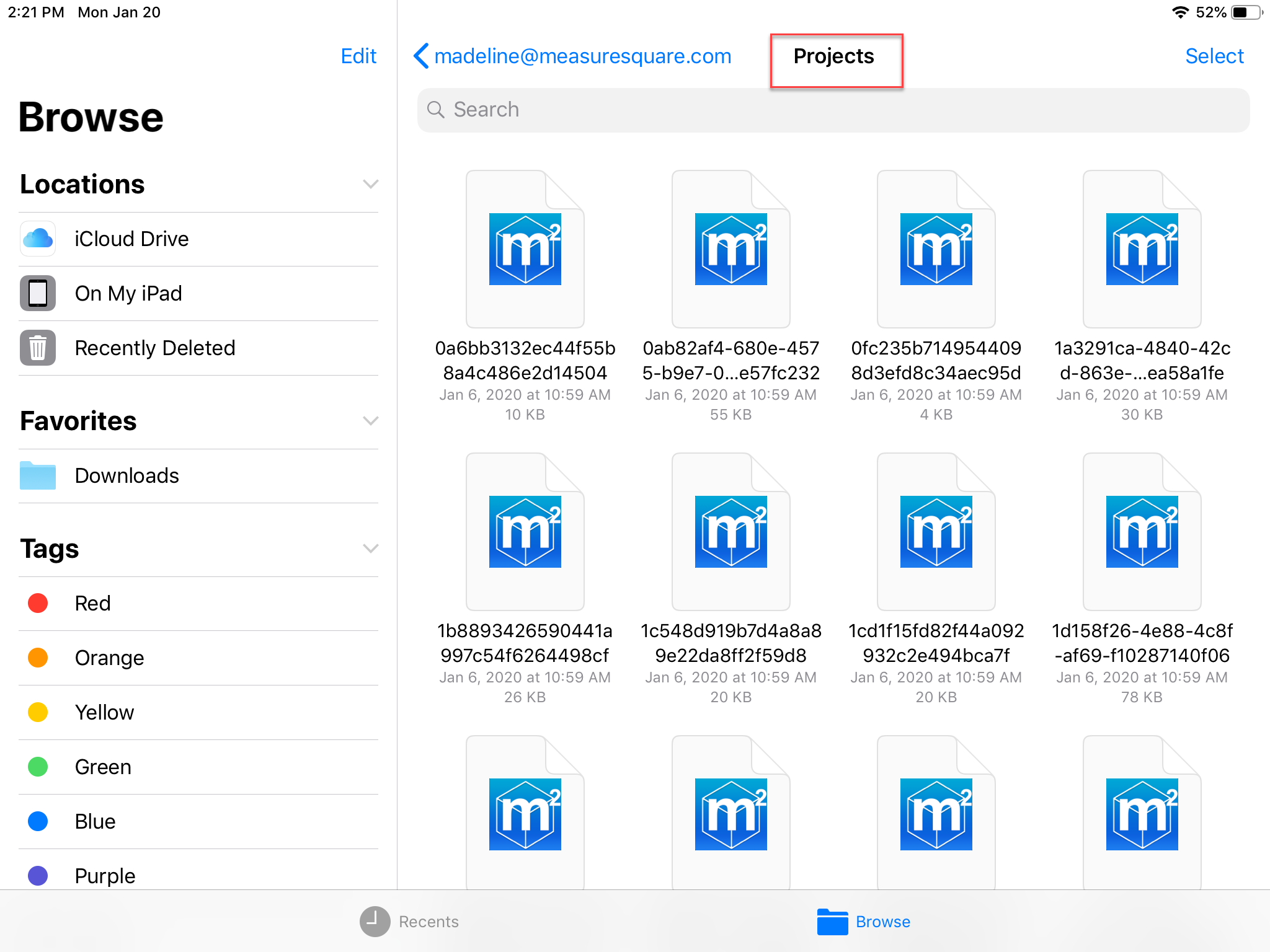Screen dimensions: 1270x952
Task: Open iCloud Drive cloud icon
Action: coord(38,239)
